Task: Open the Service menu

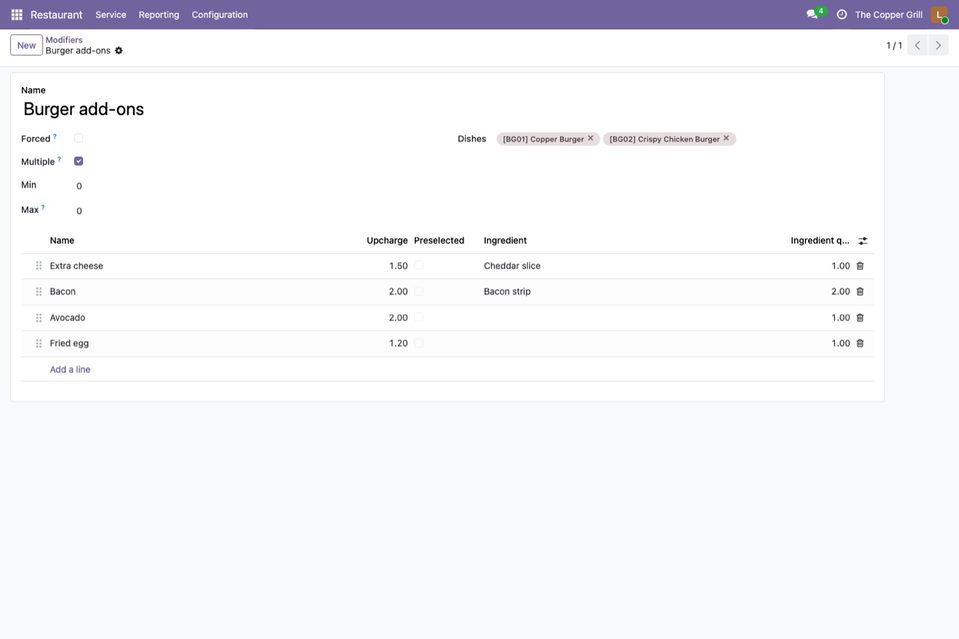Action: point(111,15)
